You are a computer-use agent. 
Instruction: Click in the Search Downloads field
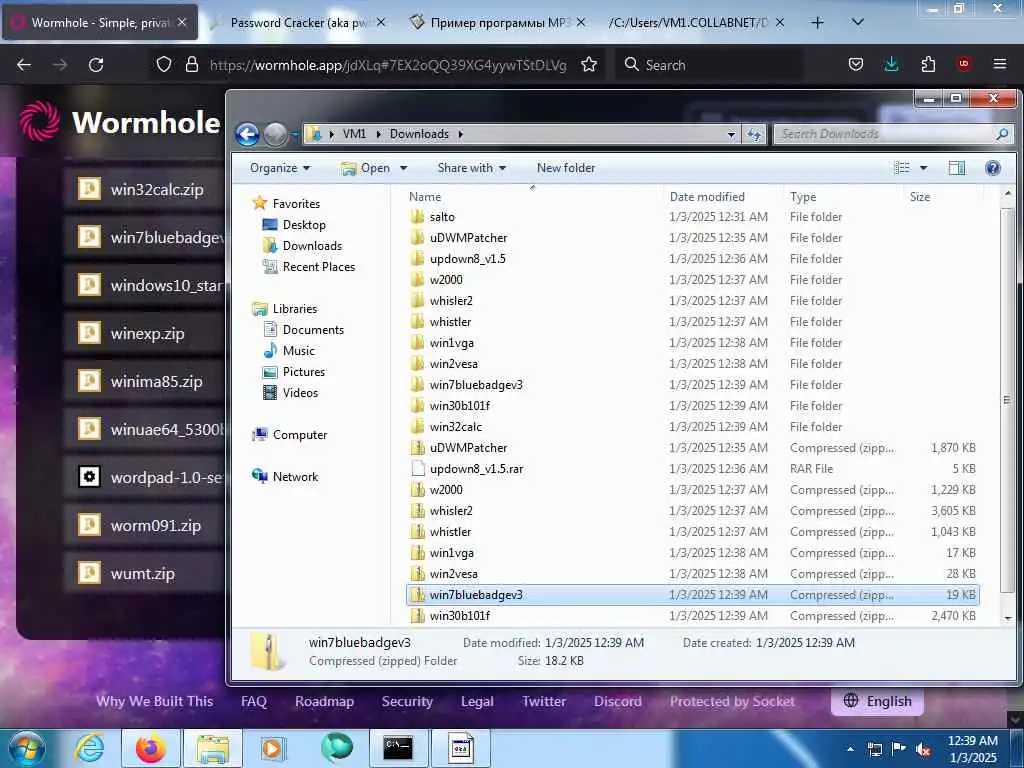(884, 134)
